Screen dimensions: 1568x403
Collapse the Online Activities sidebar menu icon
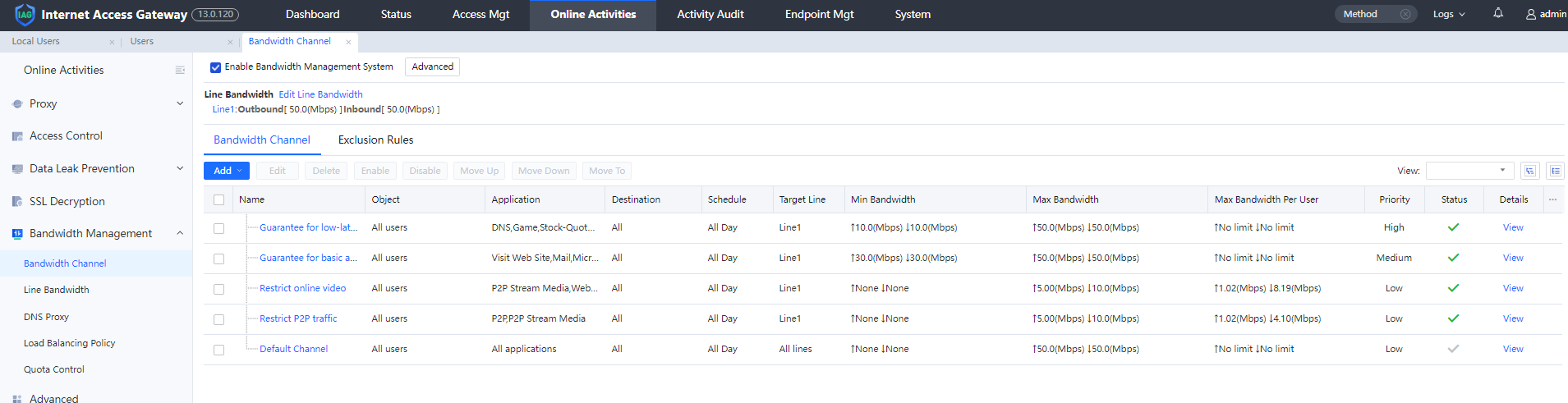[180, 71]
